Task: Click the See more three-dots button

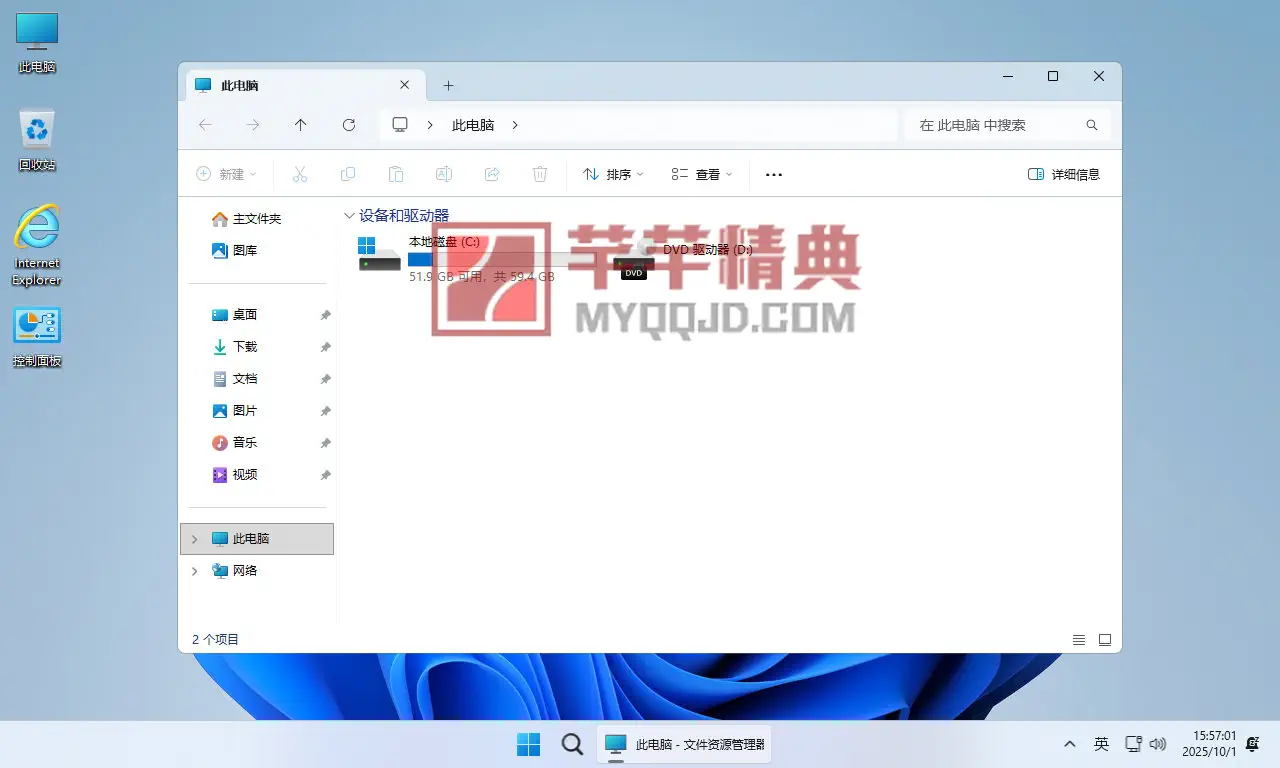Action: tap(774, 174)
